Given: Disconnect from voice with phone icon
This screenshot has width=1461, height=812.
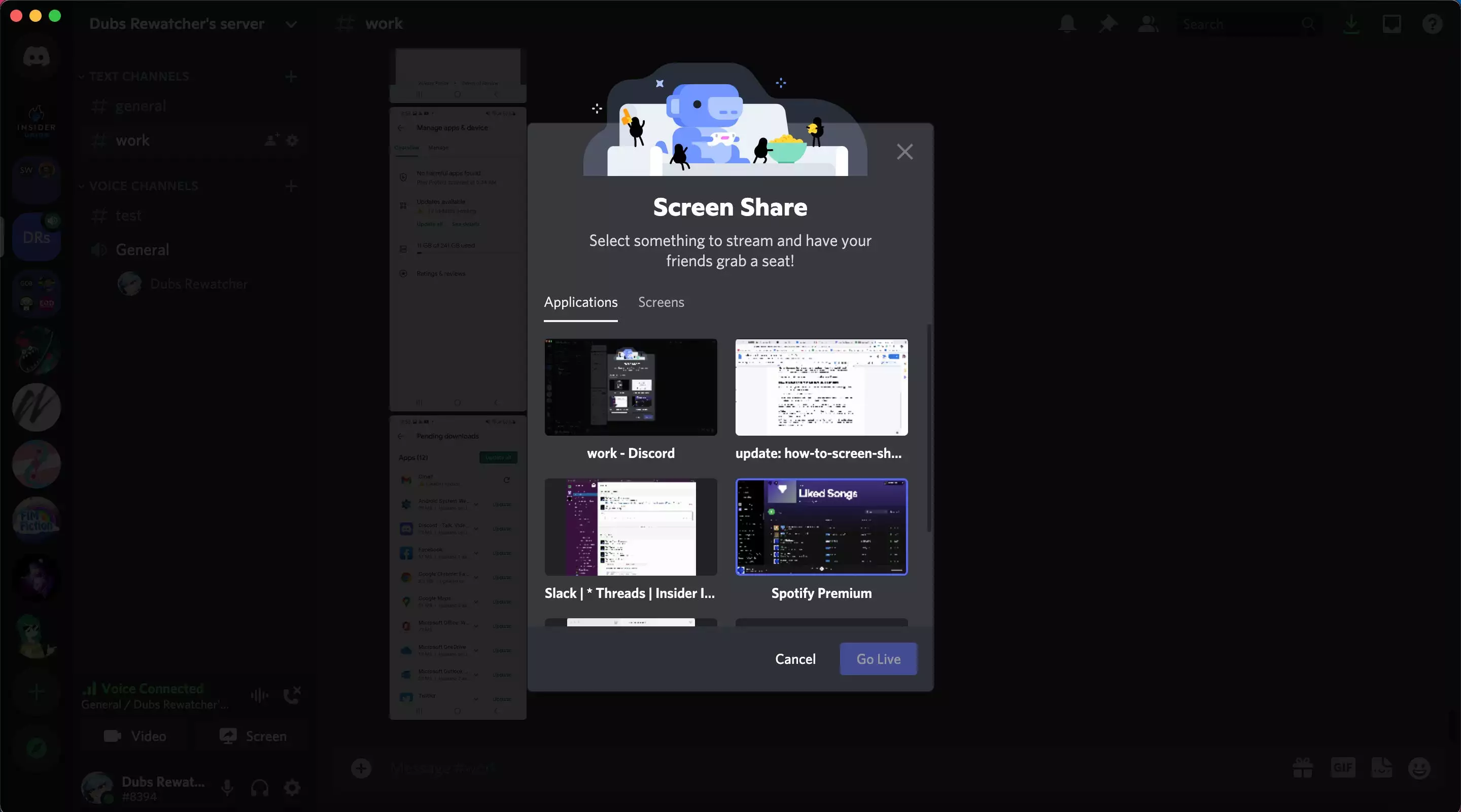Looking at the screenshot, I should click(x=292, y=695).
